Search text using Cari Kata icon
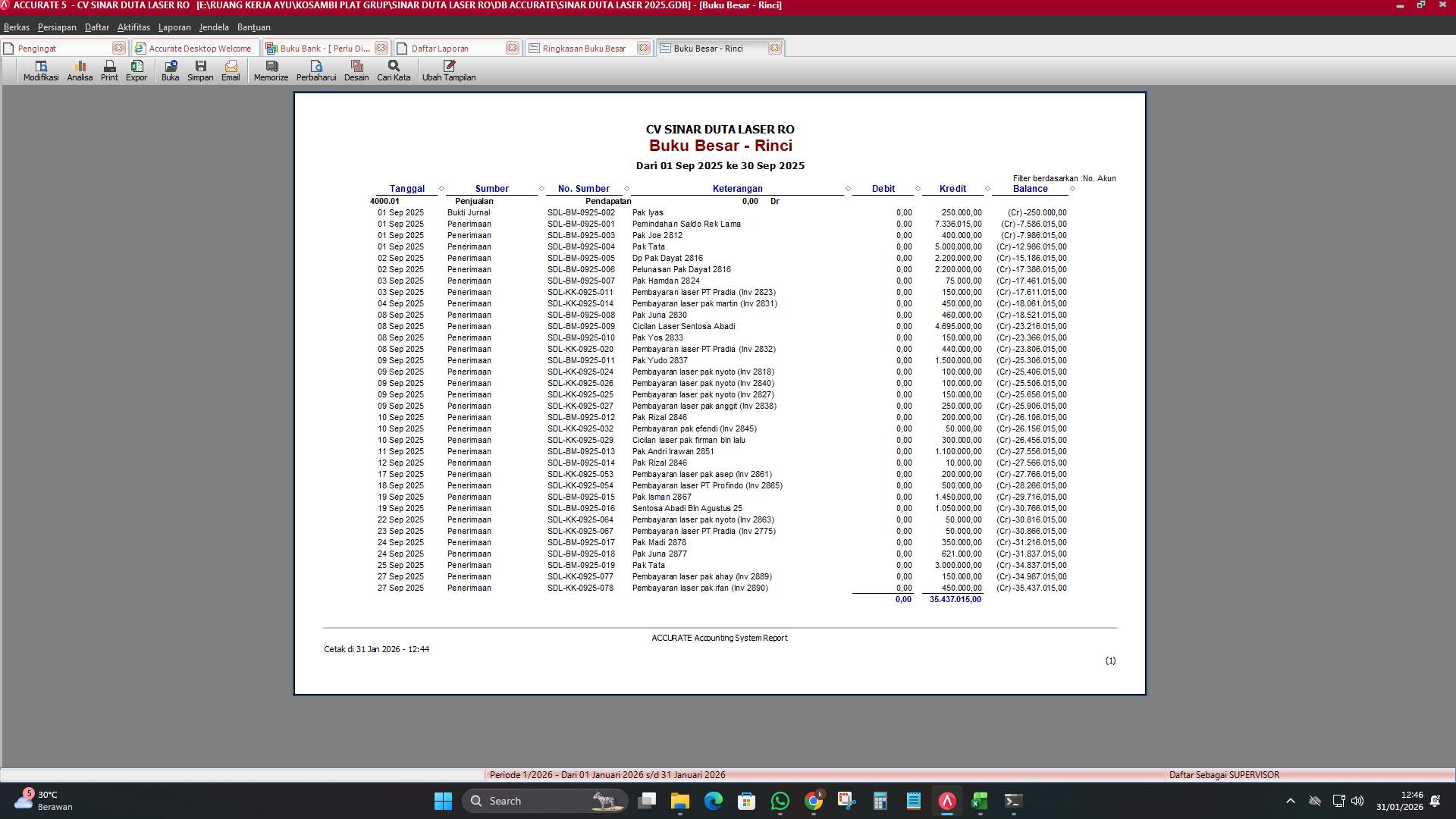The width and height of the screenshot is (1456, 819). click(x=392, y=71)
